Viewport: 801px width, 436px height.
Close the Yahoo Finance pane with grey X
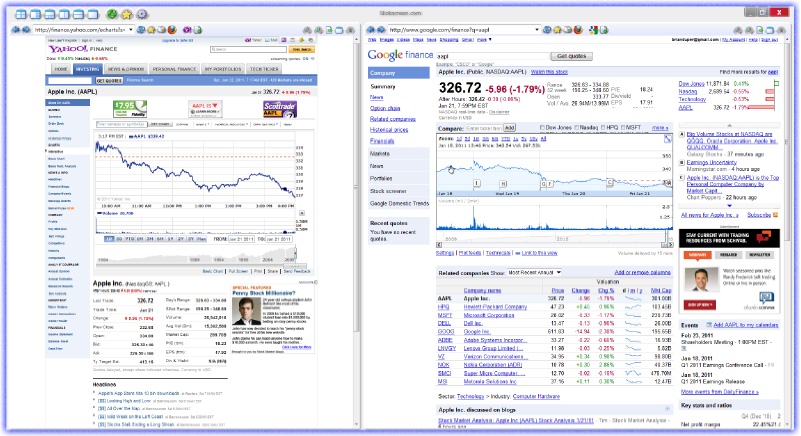pos(350,31)
